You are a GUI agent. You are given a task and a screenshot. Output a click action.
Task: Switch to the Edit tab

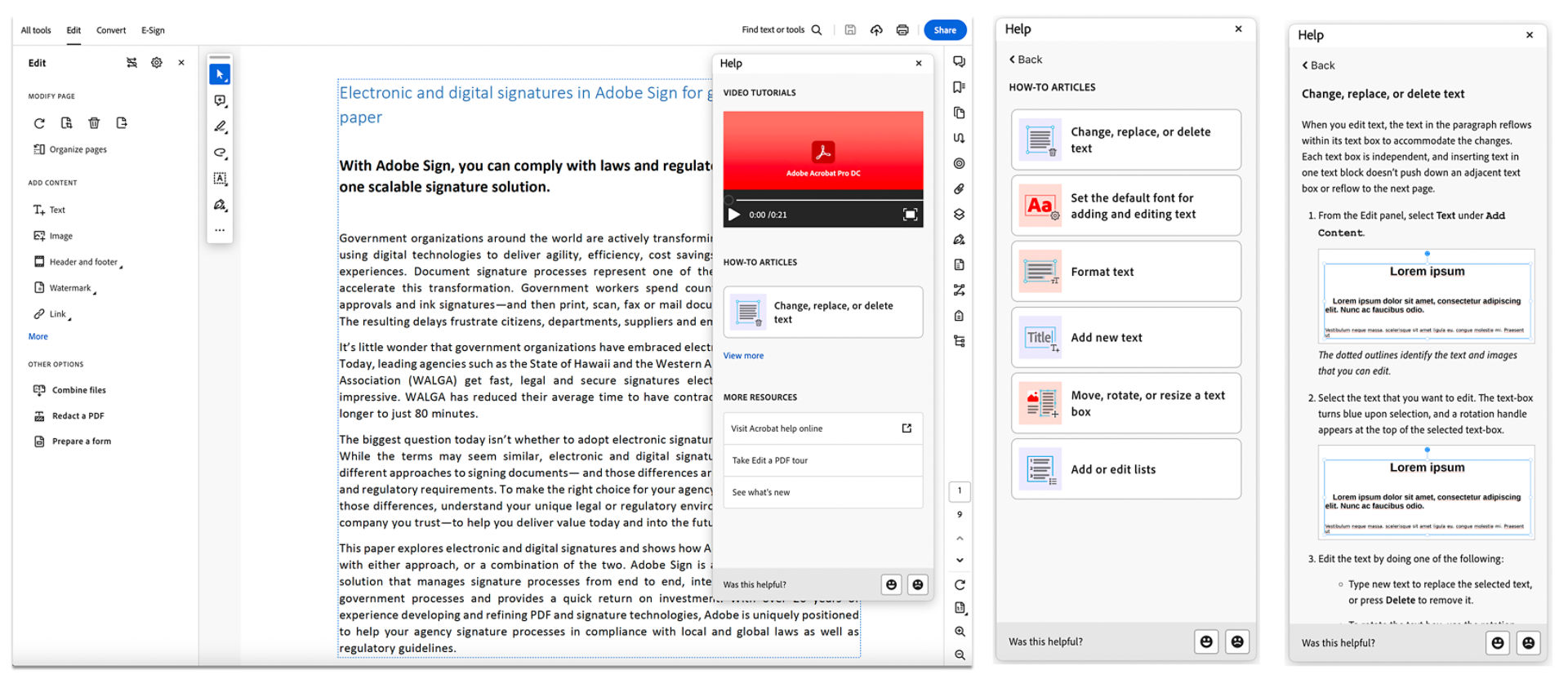pos(73,30)
